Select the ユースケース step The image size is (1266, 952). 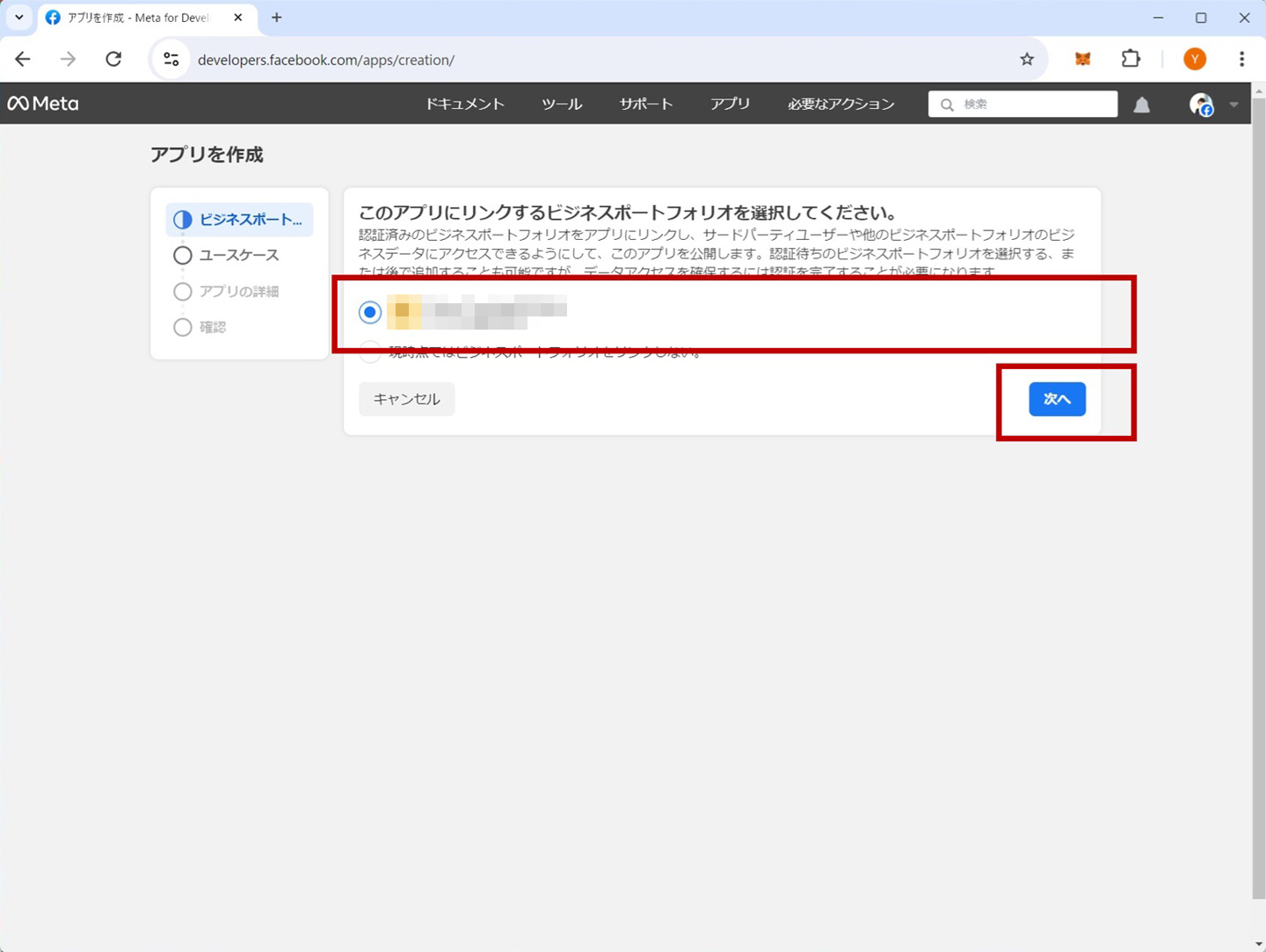click(x=238, y=255)
